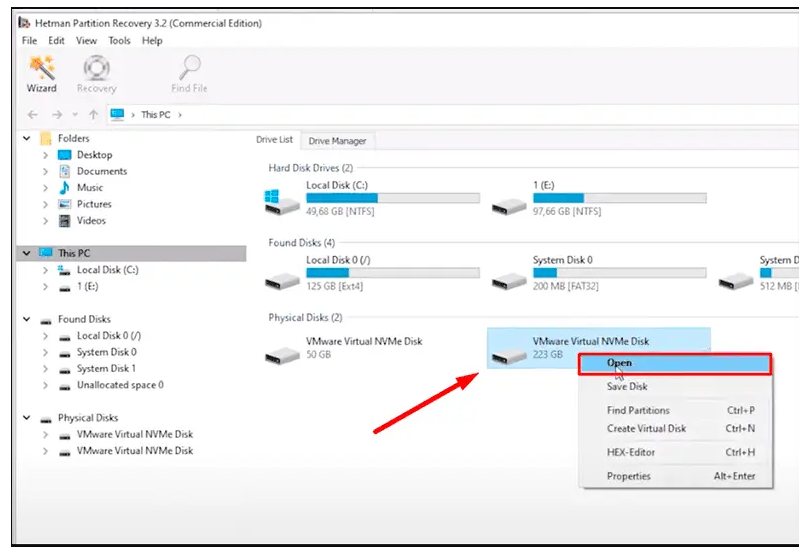Select Local Disk (C:) drive icon in Drive List
Screen dimensions: 807x553
click(x=282, y=202)
